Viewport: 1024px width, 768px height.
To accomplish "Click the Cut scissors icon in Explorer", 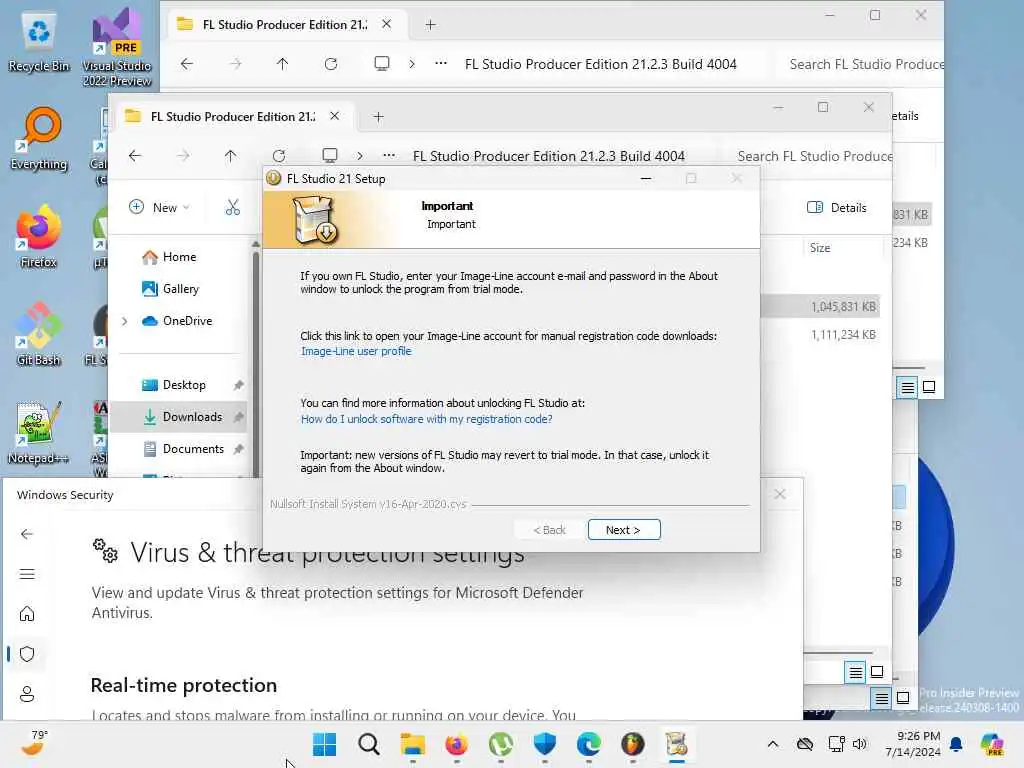I will (232, 208).
